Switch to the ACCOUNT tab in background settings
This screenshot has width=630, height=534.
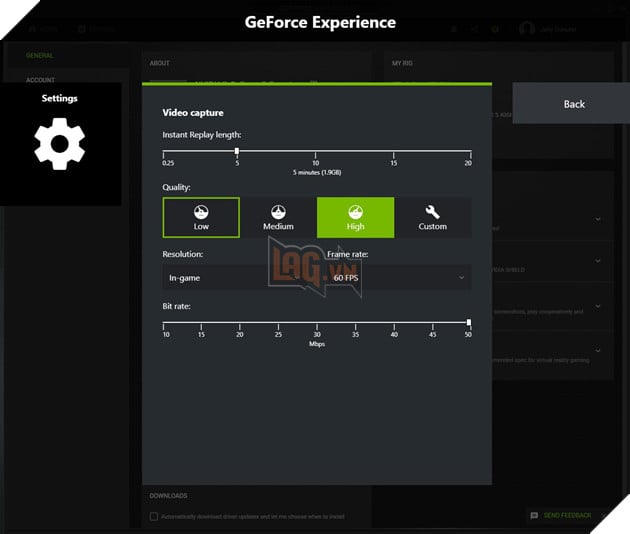(40, 80)
